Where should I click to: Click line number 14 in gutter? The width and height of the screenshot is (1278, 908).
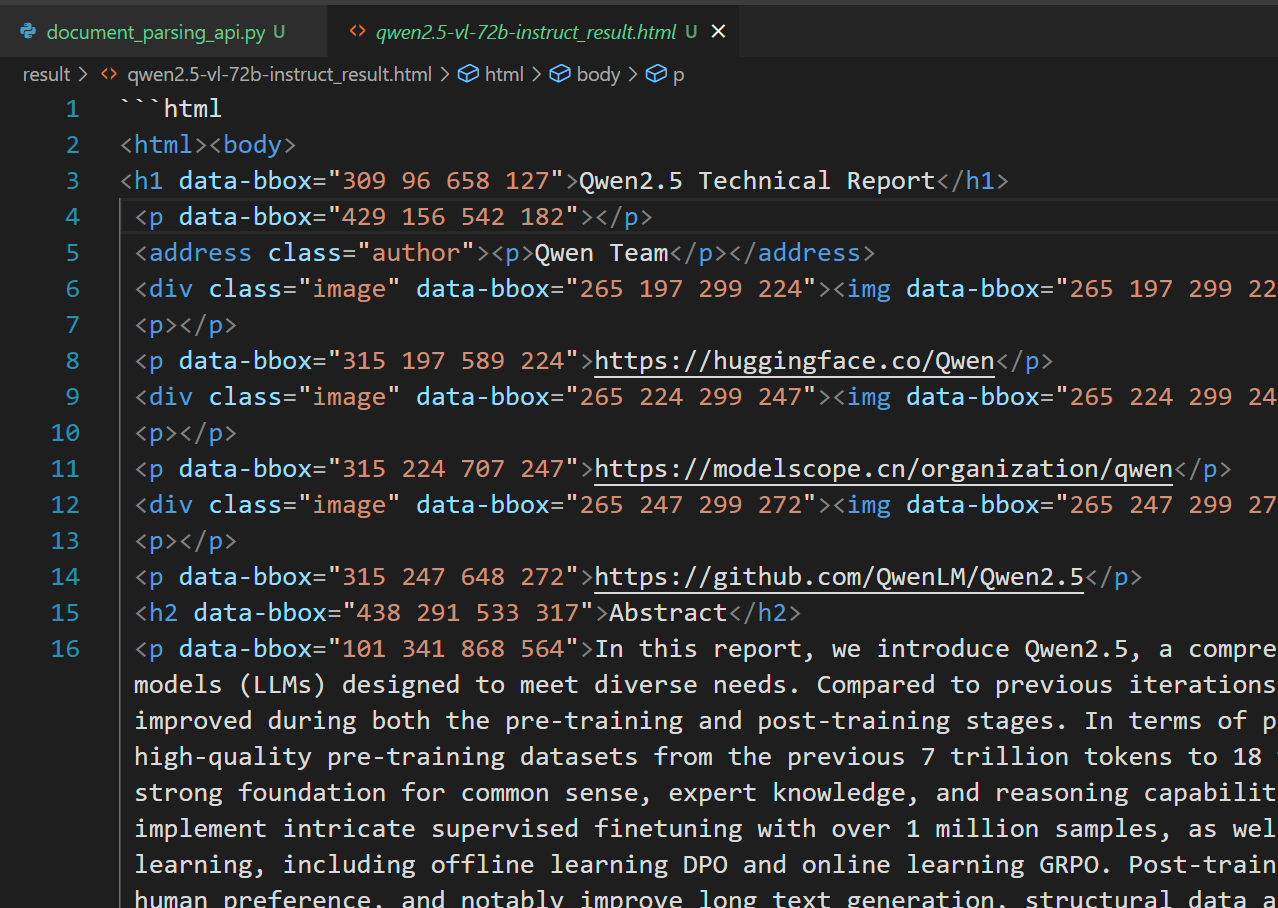[x=65, y=577]
